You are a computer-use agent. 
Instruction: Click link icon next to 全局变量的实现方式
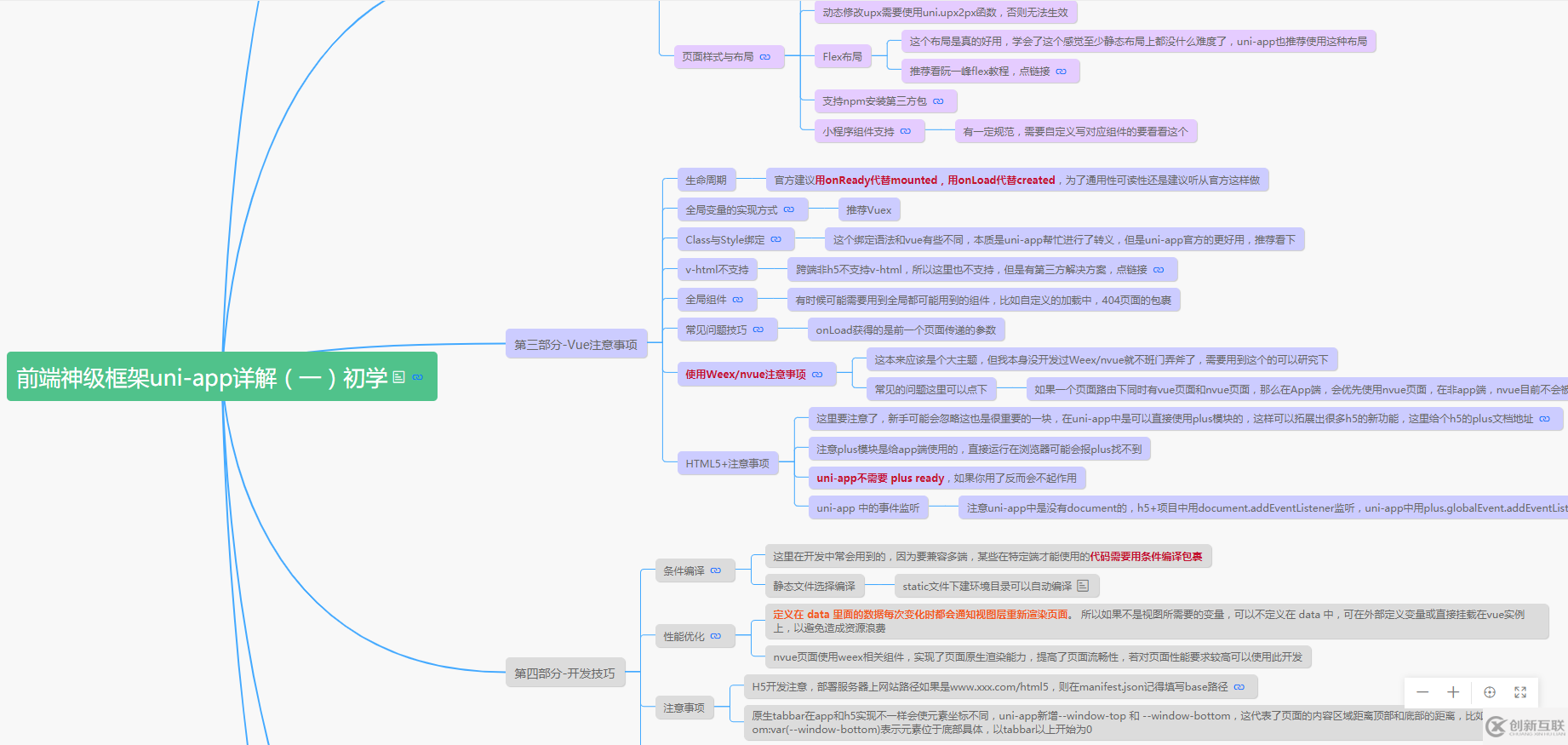coord(789,209)
